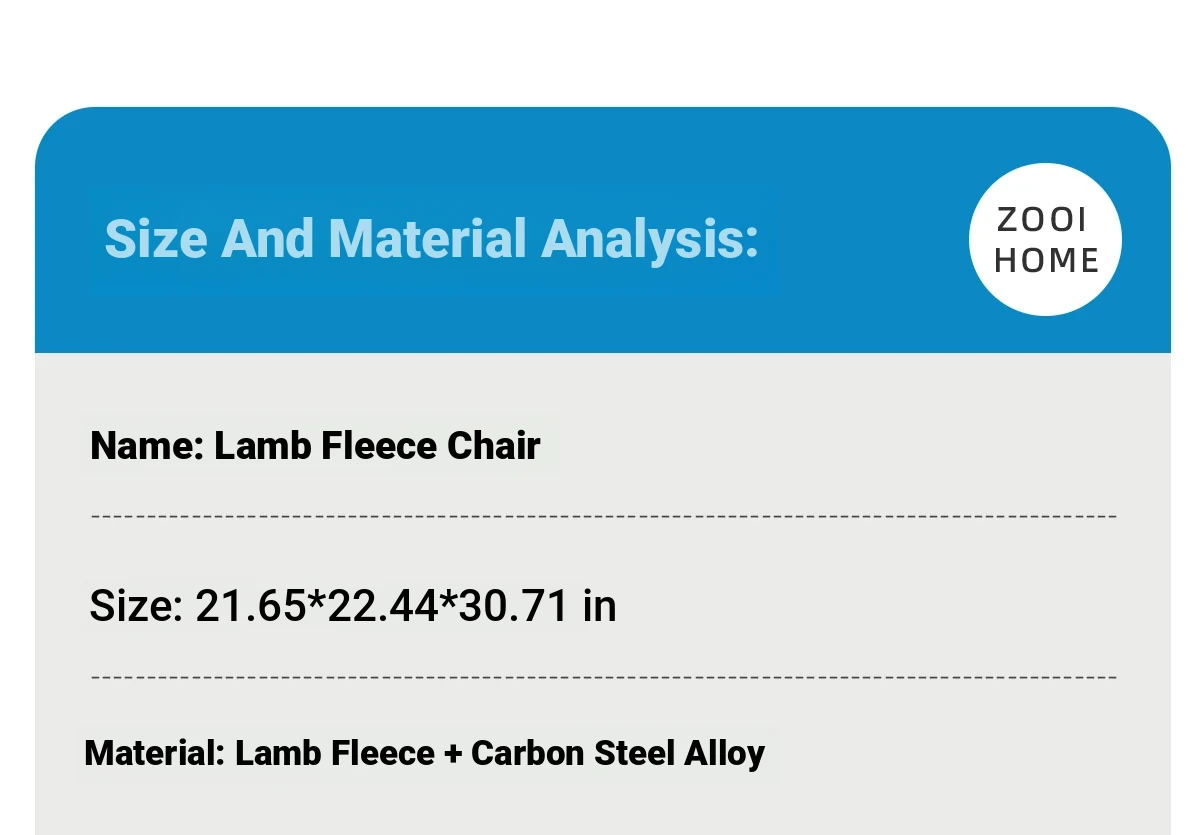This screenshot has width=1200, height=835.
Task: Click the dashed divider below the Name row
Action: pyautogui.click(x=603, y=516)
